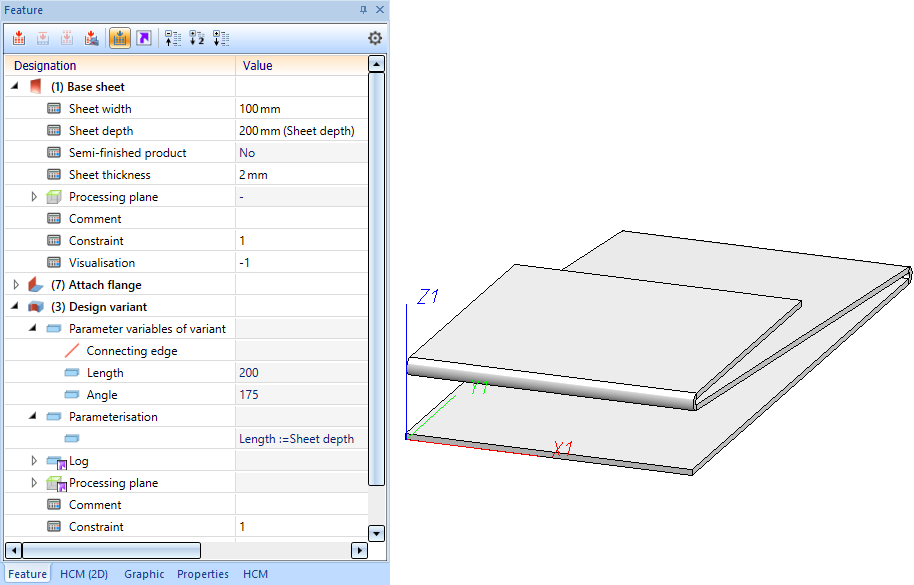Collapse Parameter variables of variant
Screen dimensions: 914x585
34,329
